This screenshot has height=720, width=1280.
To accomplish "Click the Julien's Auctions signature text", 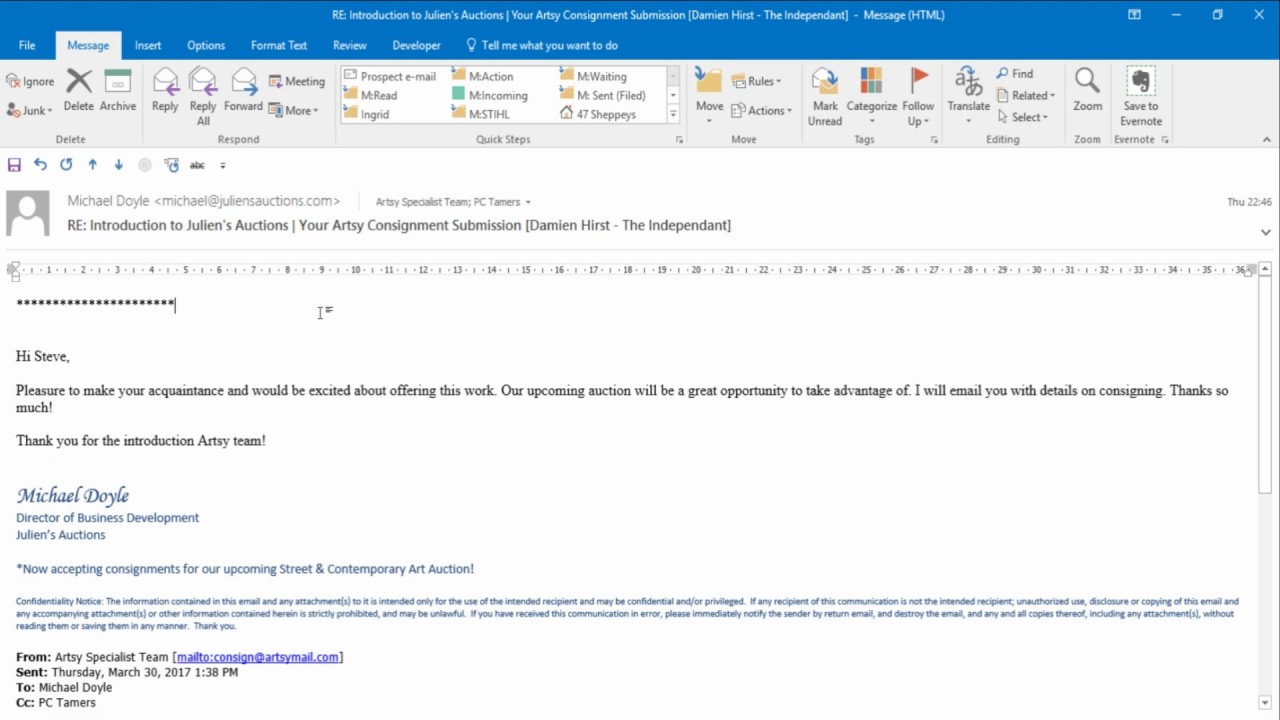I will pos(60,535).
